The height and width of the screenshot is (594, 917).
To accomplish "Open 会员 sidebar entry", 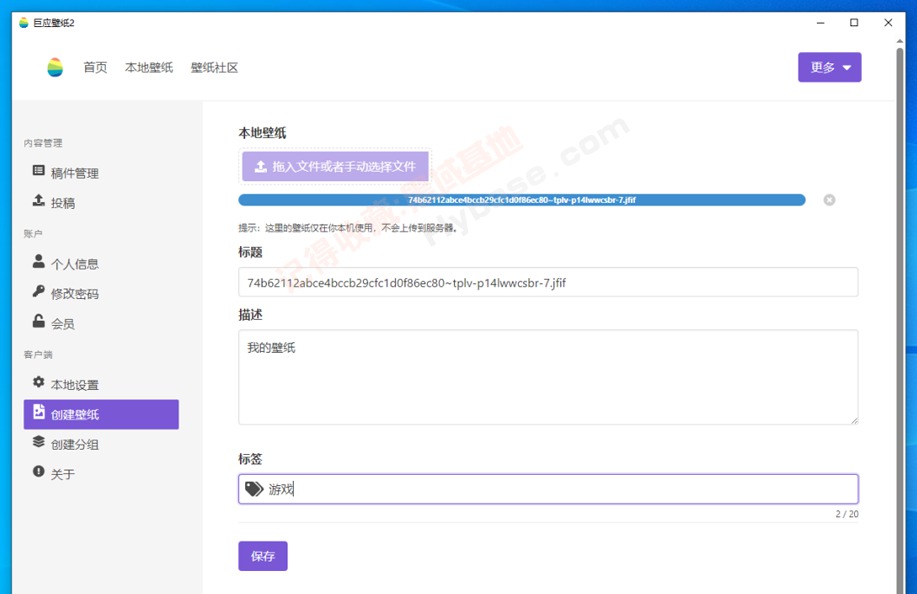I will click(101, 323).
